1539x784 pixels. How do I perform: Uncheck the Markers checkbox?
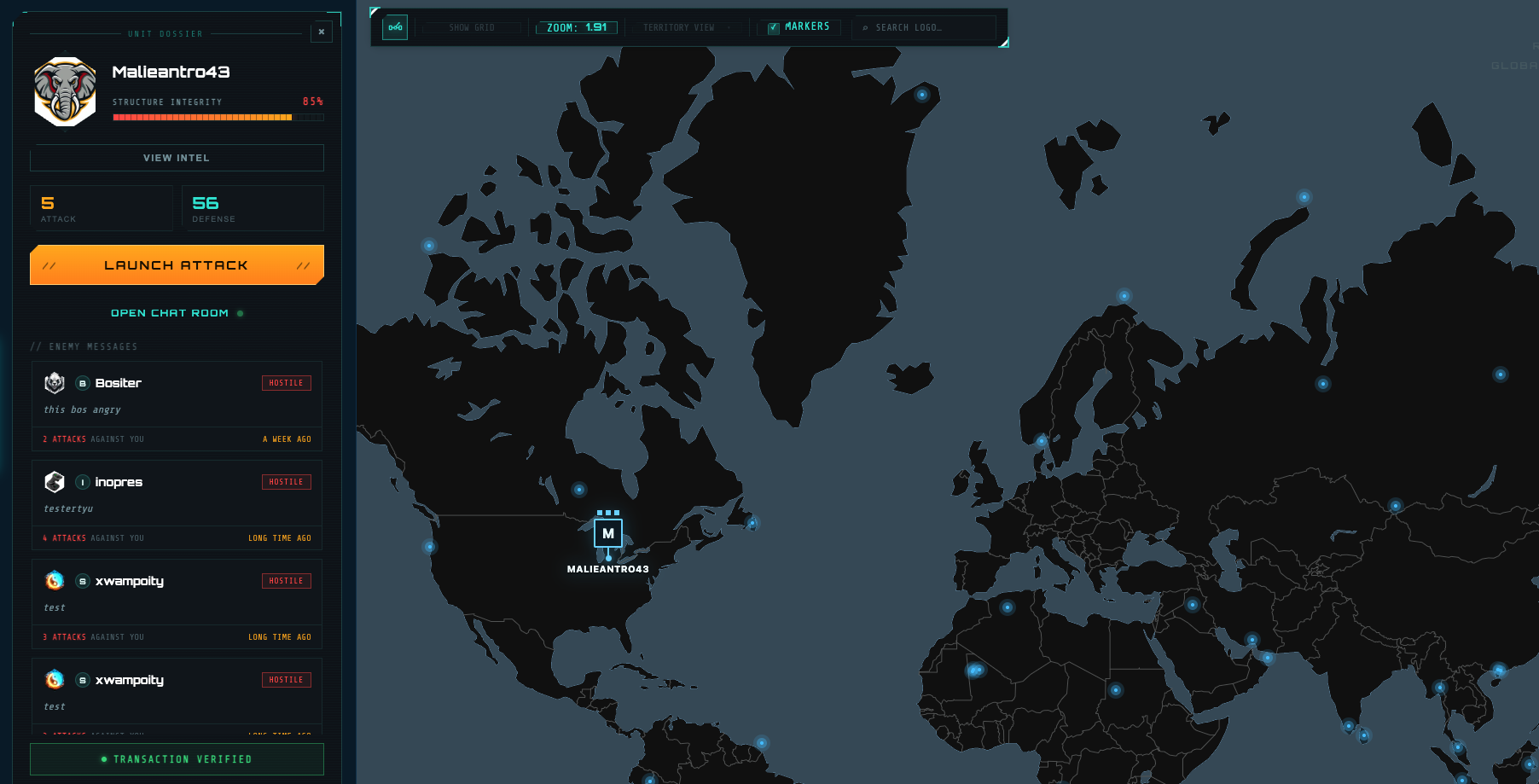pos(774,28)
